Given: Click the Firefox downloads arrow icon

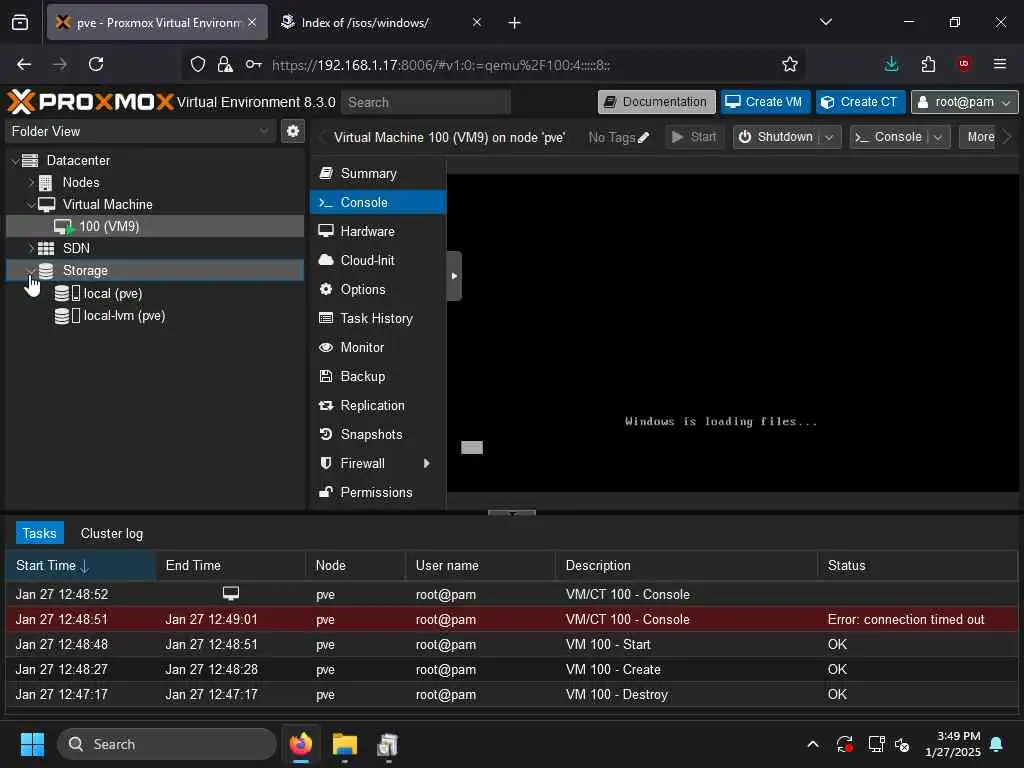Looking at the screenshot, I should click(891, 64).
